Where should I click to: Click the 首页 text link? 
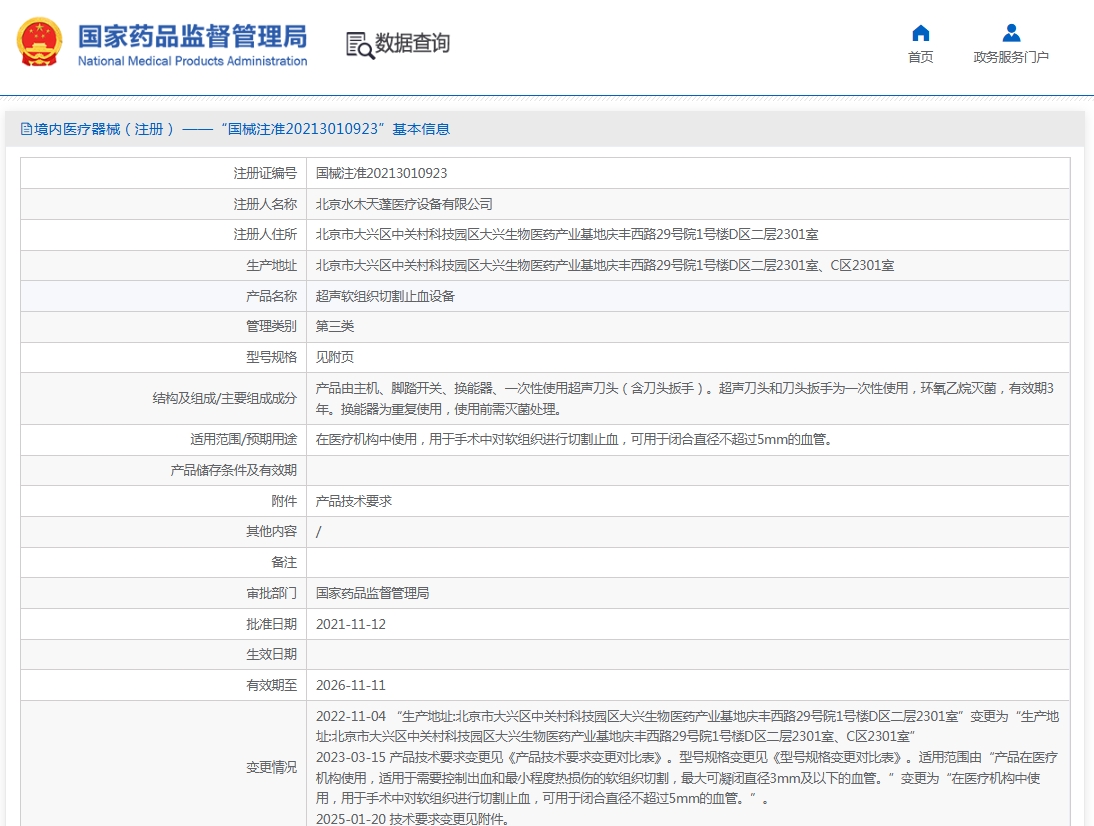pos(920,57)
